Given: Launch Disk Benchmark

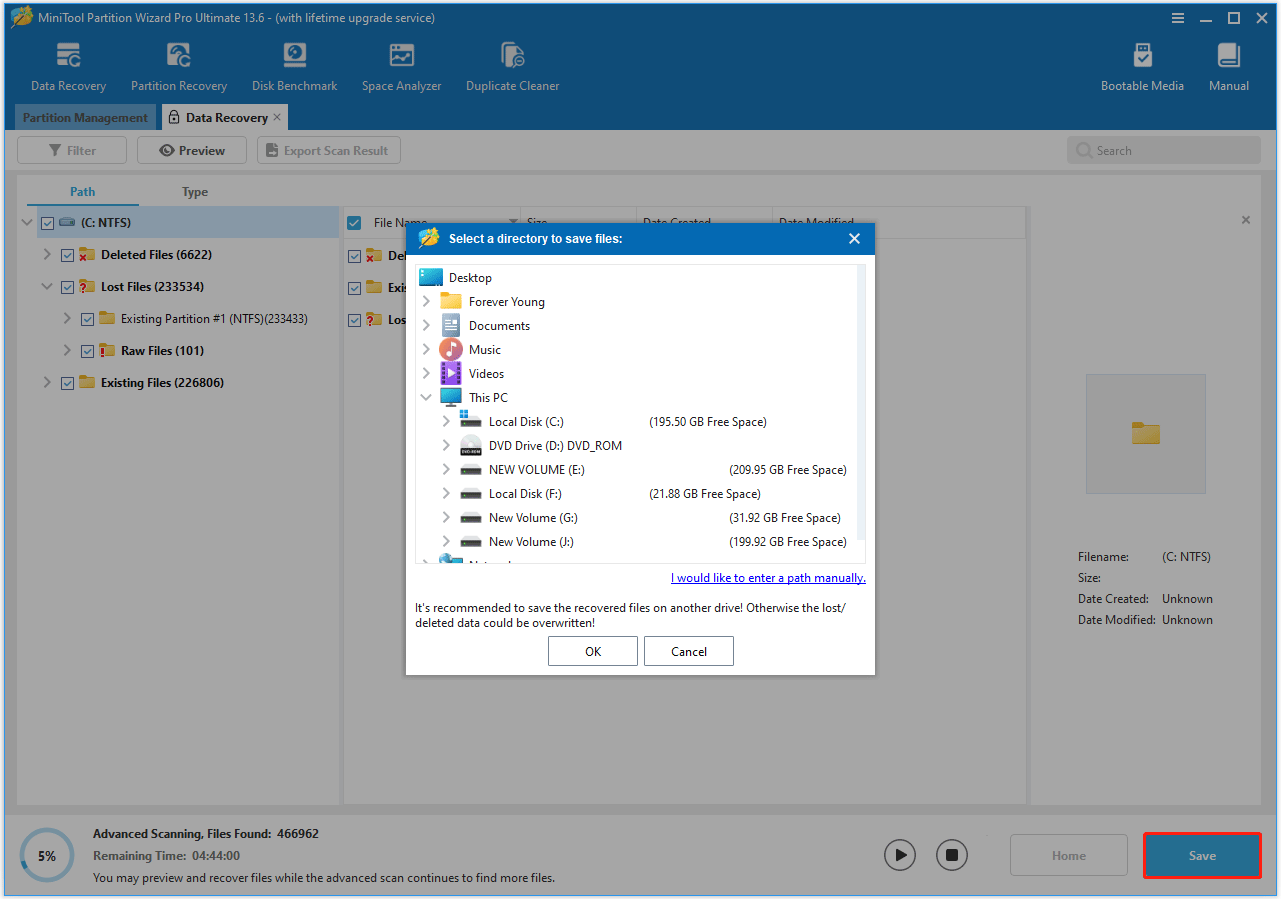Looking at the screenshot, I should point(294,65).
